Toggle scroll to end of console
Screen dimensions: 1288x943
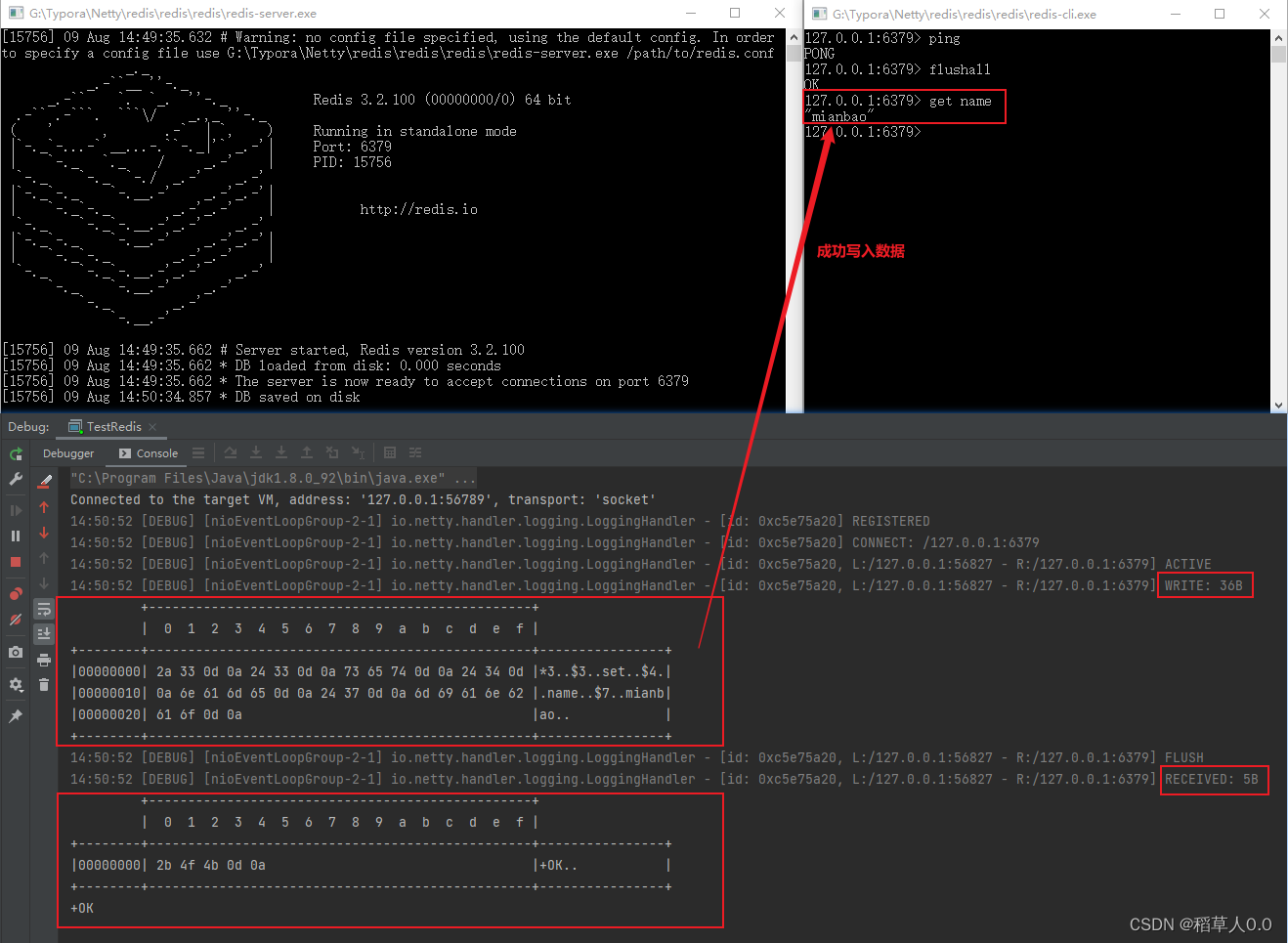[44, 633]
